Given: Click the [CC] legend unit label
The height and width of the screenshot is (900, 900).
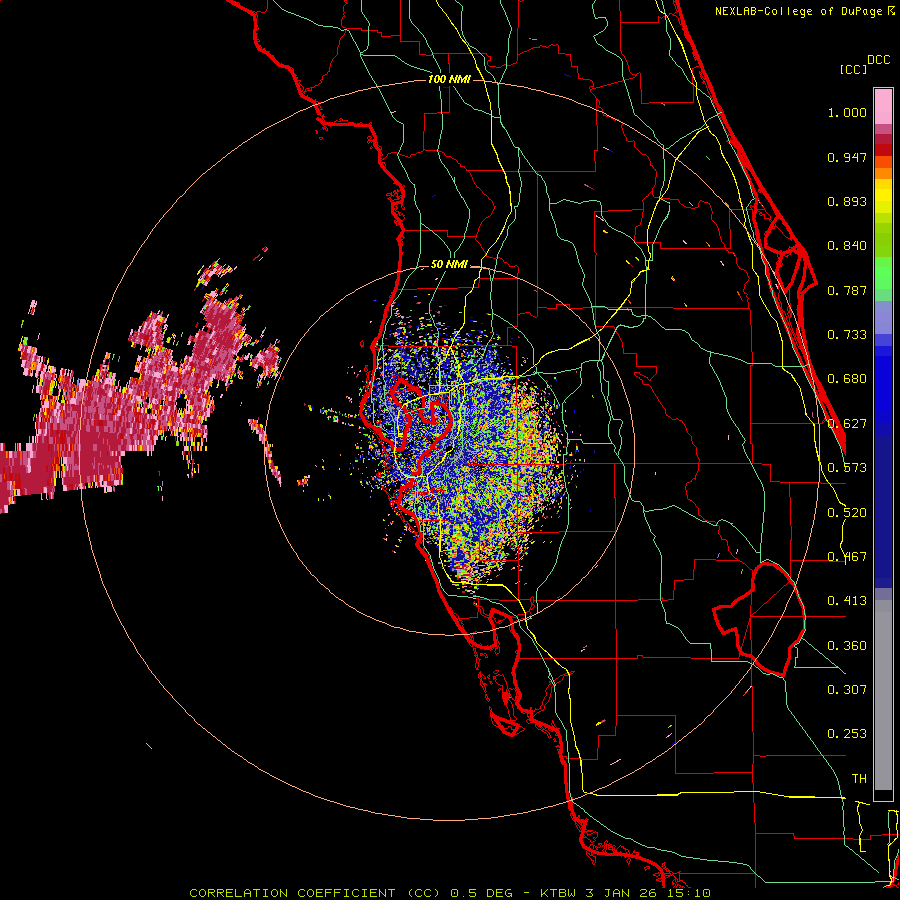Looking at the screenshot, I should [853, 69].
